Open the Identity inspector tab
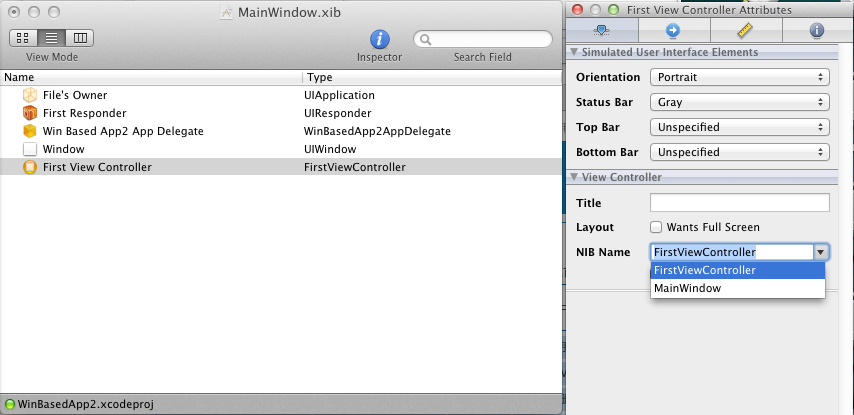The width and height of the screenshot is (854, 415). click(x=817, y=30)
